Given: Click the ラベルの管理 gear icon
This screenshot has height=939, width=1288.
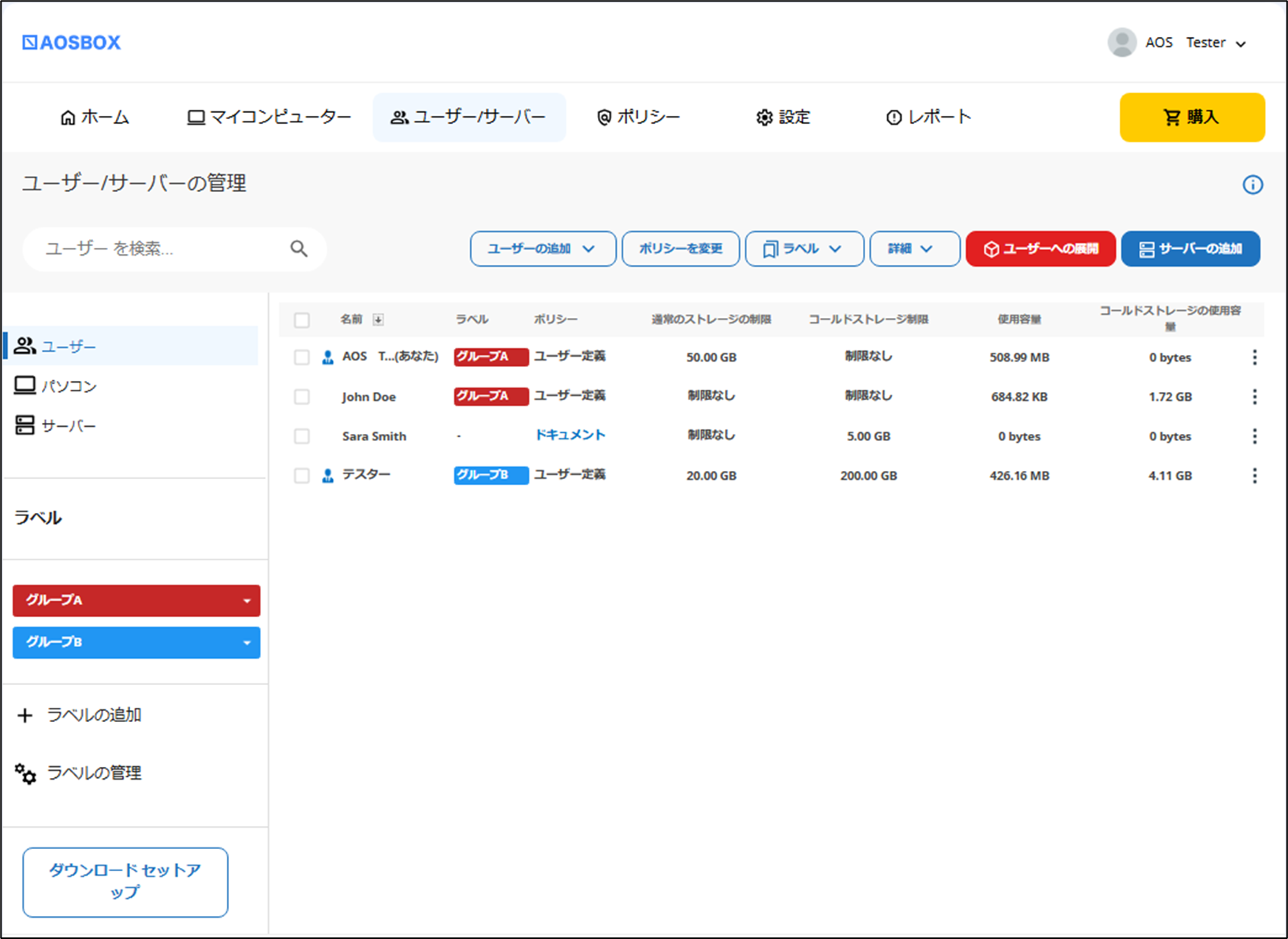Looking at the screenshot, I should pos(25,774).
